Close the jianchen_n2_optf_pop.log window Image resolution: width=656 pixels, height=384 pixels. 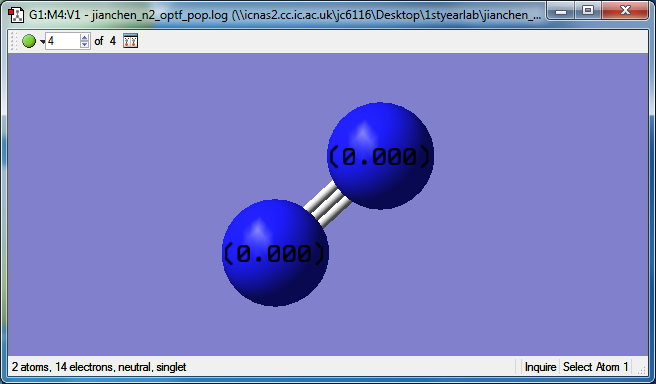coord(625,10)
